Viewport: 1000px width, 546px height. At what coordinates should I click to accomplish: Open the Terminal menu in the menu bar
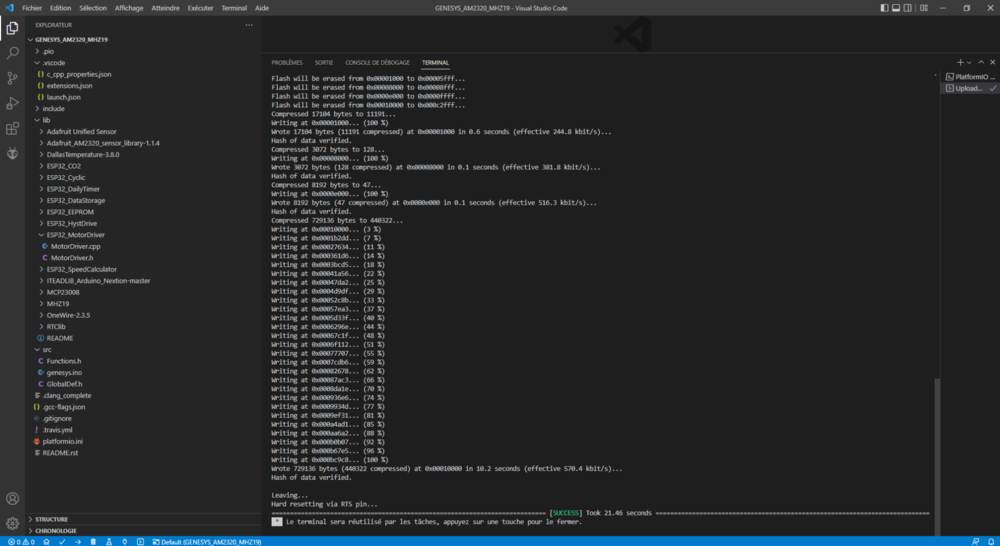tap(234, 8)
